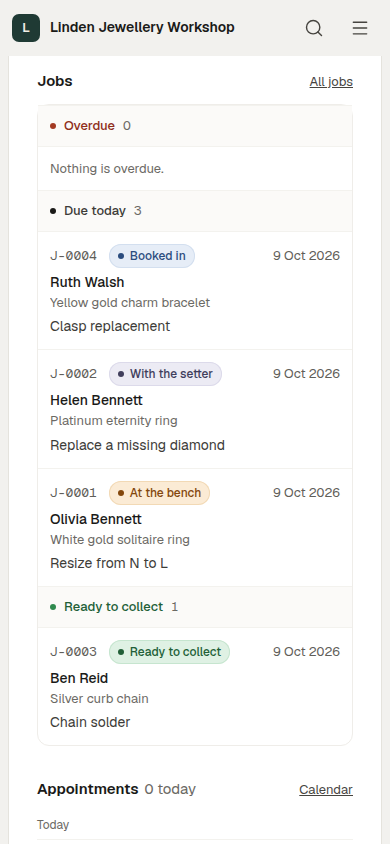Open the search magnifier icon

[x=314, y=28]
